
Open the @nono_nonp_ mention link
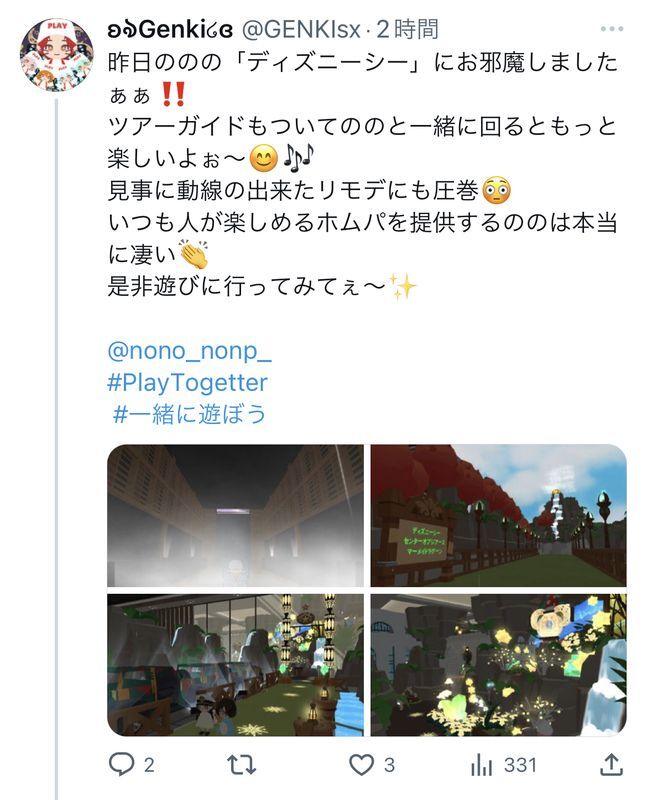189,351
